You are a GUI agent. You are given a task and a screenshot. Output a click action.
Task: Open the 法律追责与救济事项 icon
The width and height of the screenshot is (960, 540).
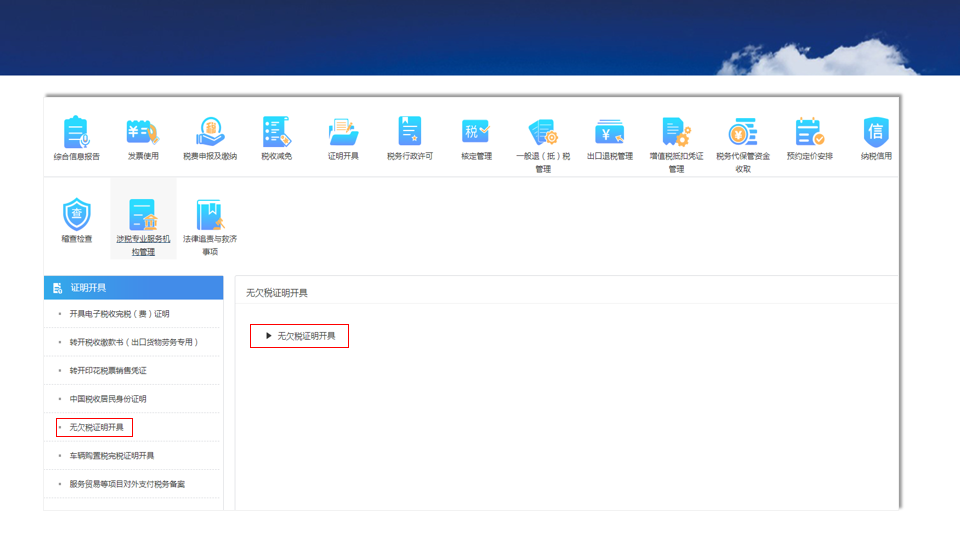(210, 214)
